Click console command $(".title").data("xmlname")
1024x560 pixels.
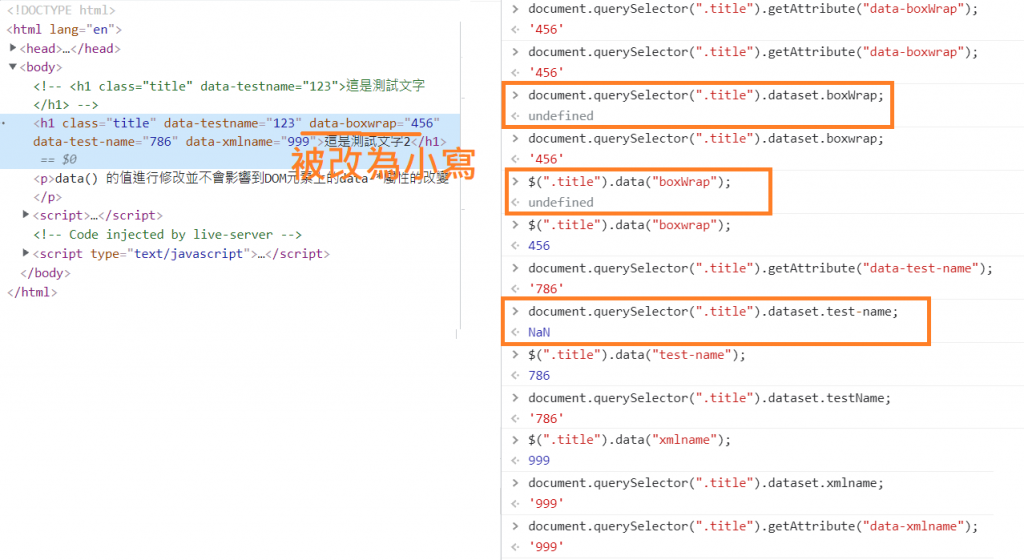pos(630,439)
